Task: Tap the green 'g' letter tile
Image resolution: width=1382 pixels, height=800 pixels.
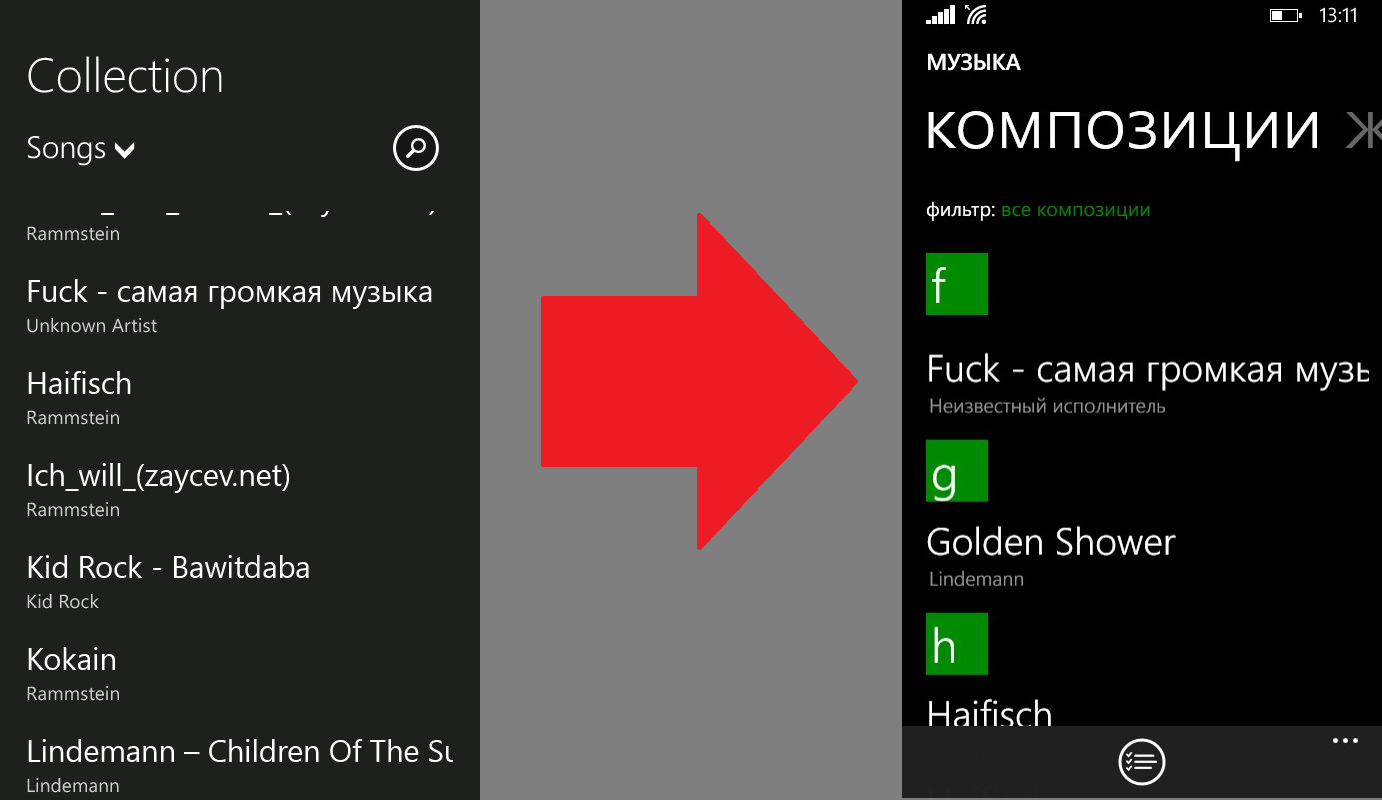Action: point(957,471)
